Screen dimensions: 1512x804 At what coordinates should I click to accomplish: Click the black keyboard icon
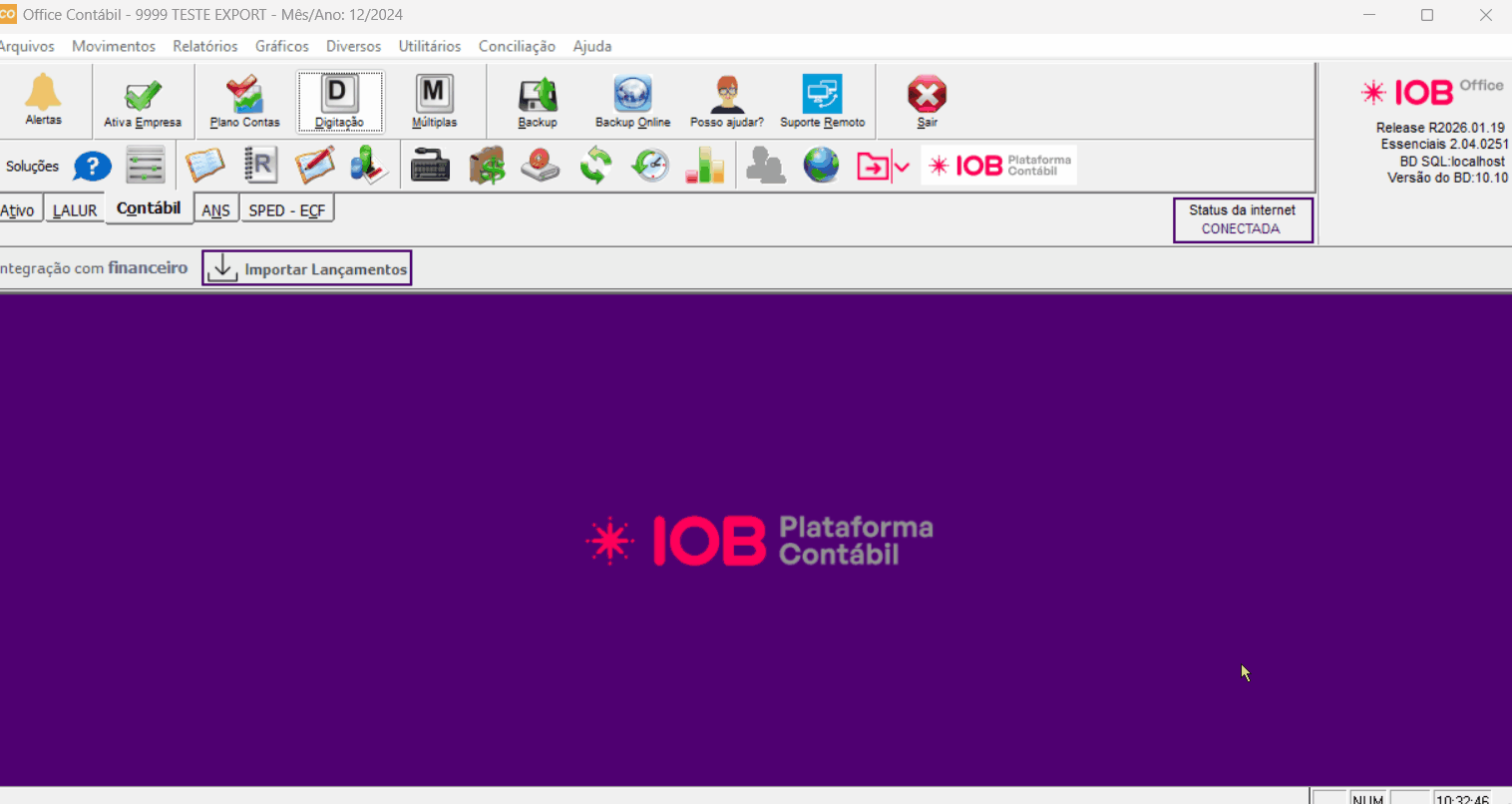pyautogui.click(x=430, y=166)
